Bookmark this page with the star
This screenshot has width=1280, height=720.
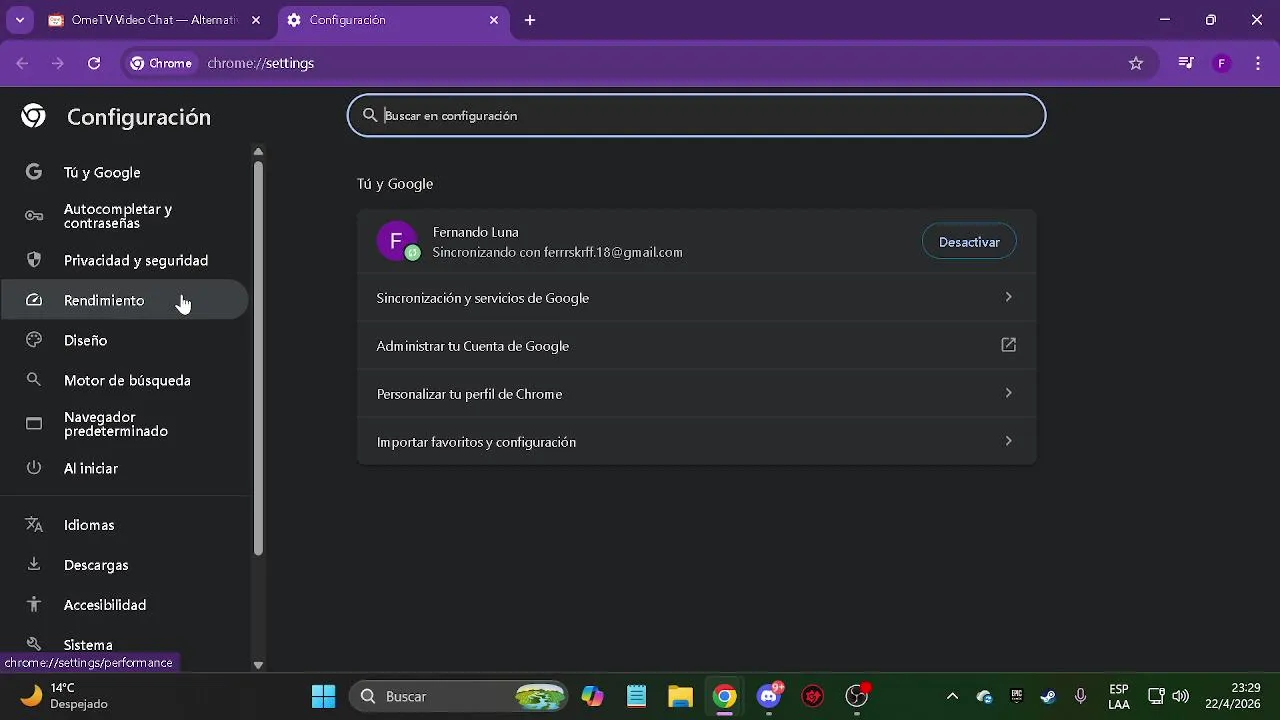click(x=1136, y=63)
